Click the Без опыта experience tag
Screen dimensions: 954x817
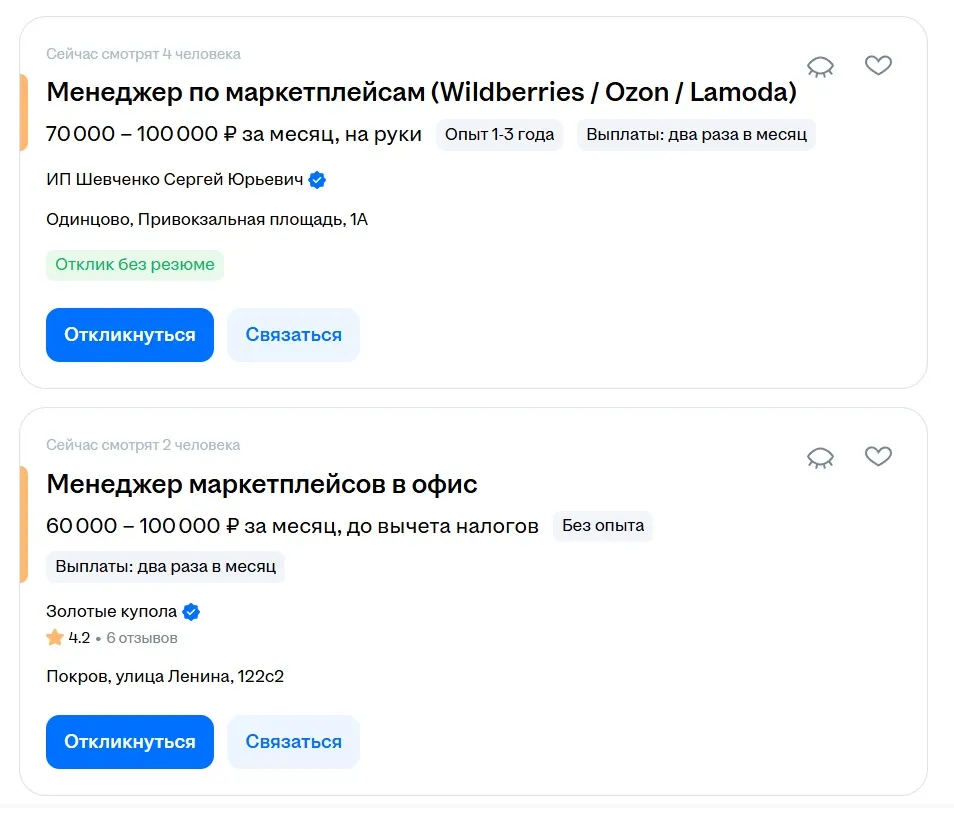coord(602,525)
